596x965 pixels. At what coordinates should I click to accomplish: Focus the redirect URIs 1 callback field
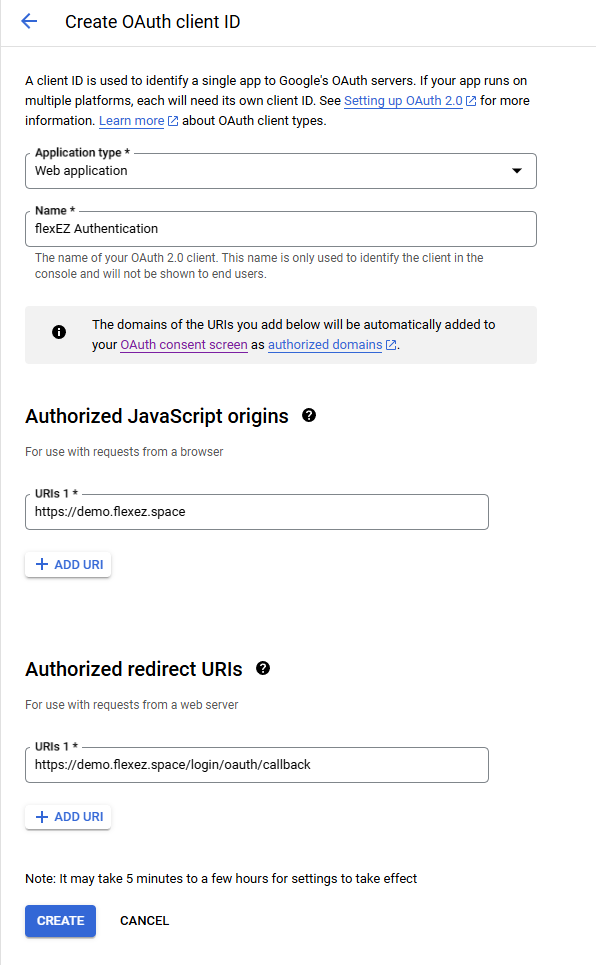(x=257, y=764)
